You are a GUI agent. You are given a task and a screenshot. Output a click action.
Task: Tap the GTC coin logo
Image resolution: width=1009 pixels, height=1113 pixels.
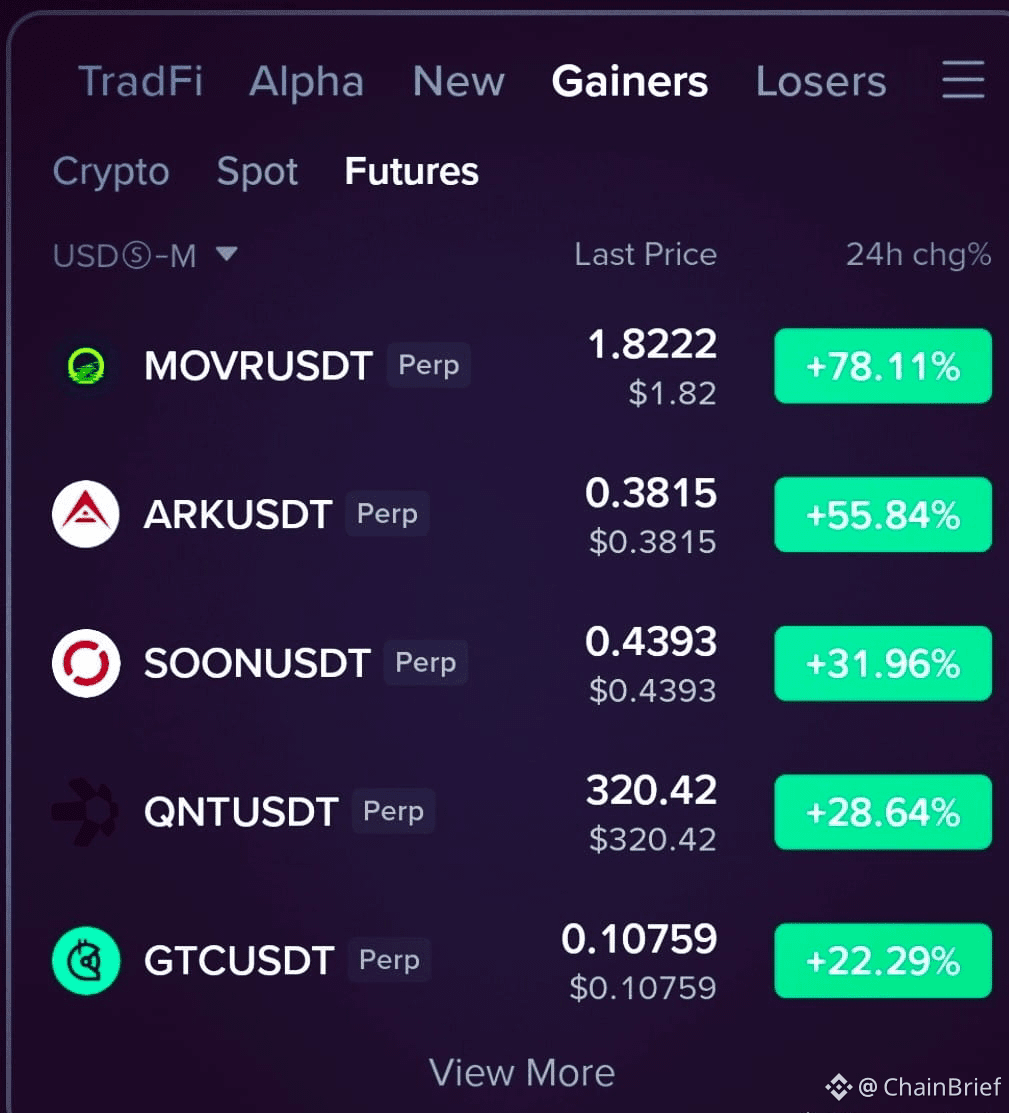(86, 960)
